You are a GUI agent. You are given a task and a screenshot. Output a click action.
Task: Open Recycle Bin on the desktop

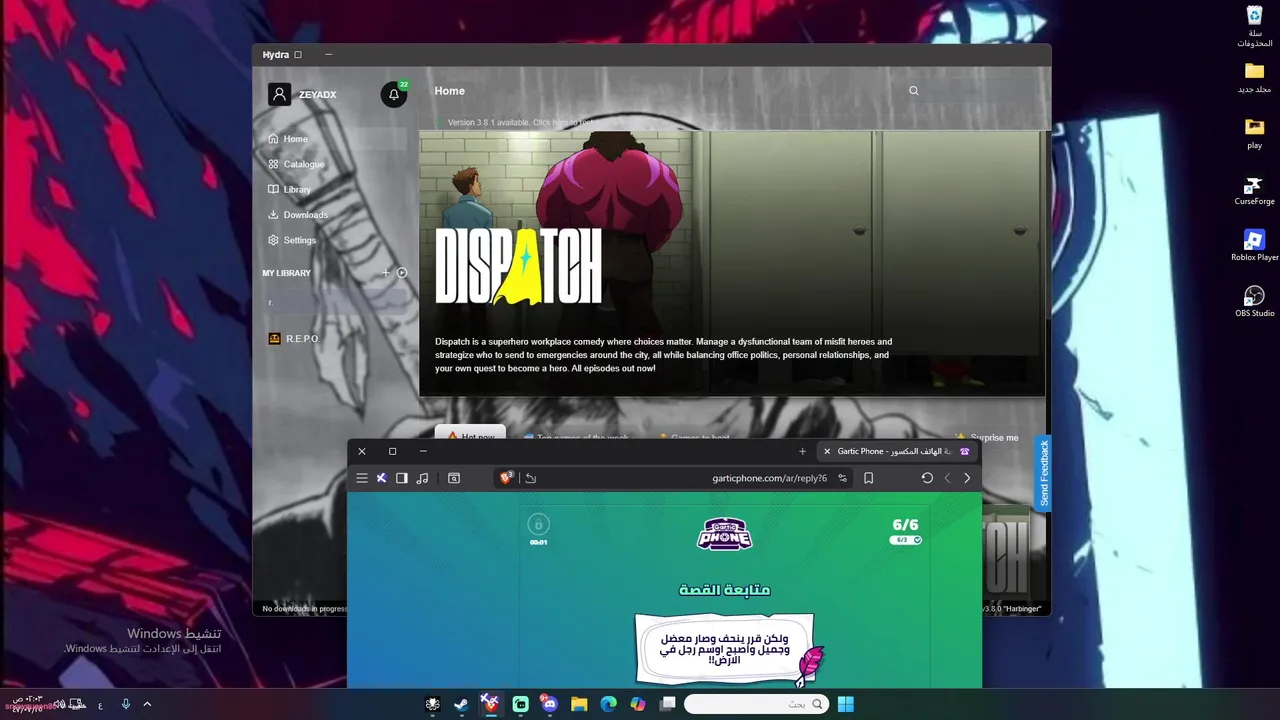(1254, 26)
